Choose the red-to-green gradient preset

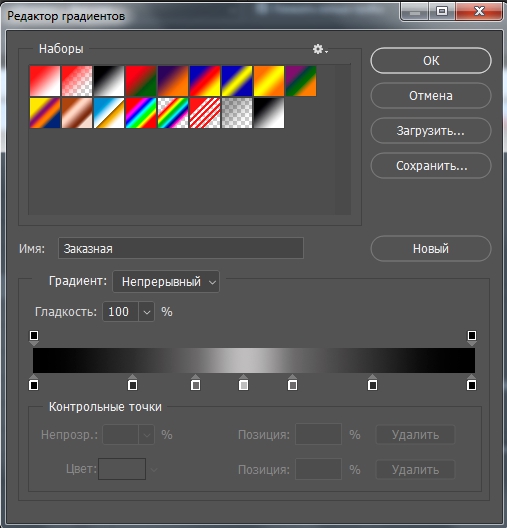[141, 81]
